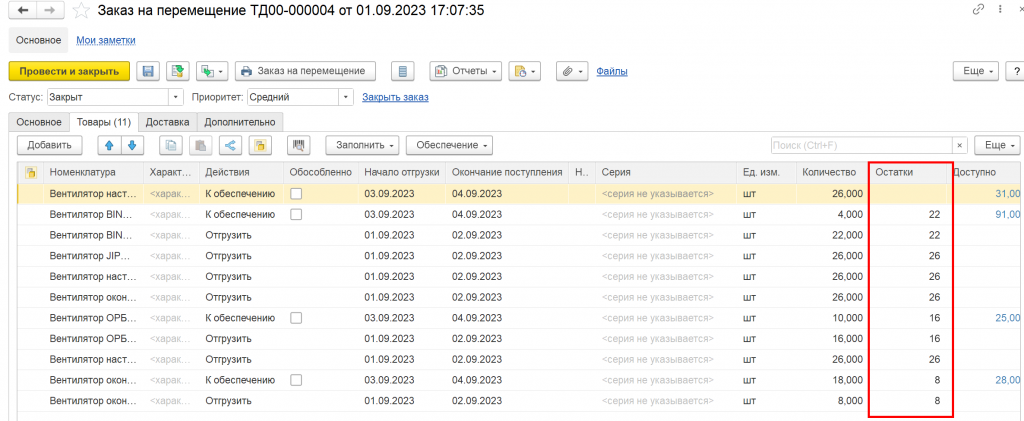Viewport: 1024px width, 421px height.
Task: Open the Отчеты dropdown
Action: click(x=466, y=71)
